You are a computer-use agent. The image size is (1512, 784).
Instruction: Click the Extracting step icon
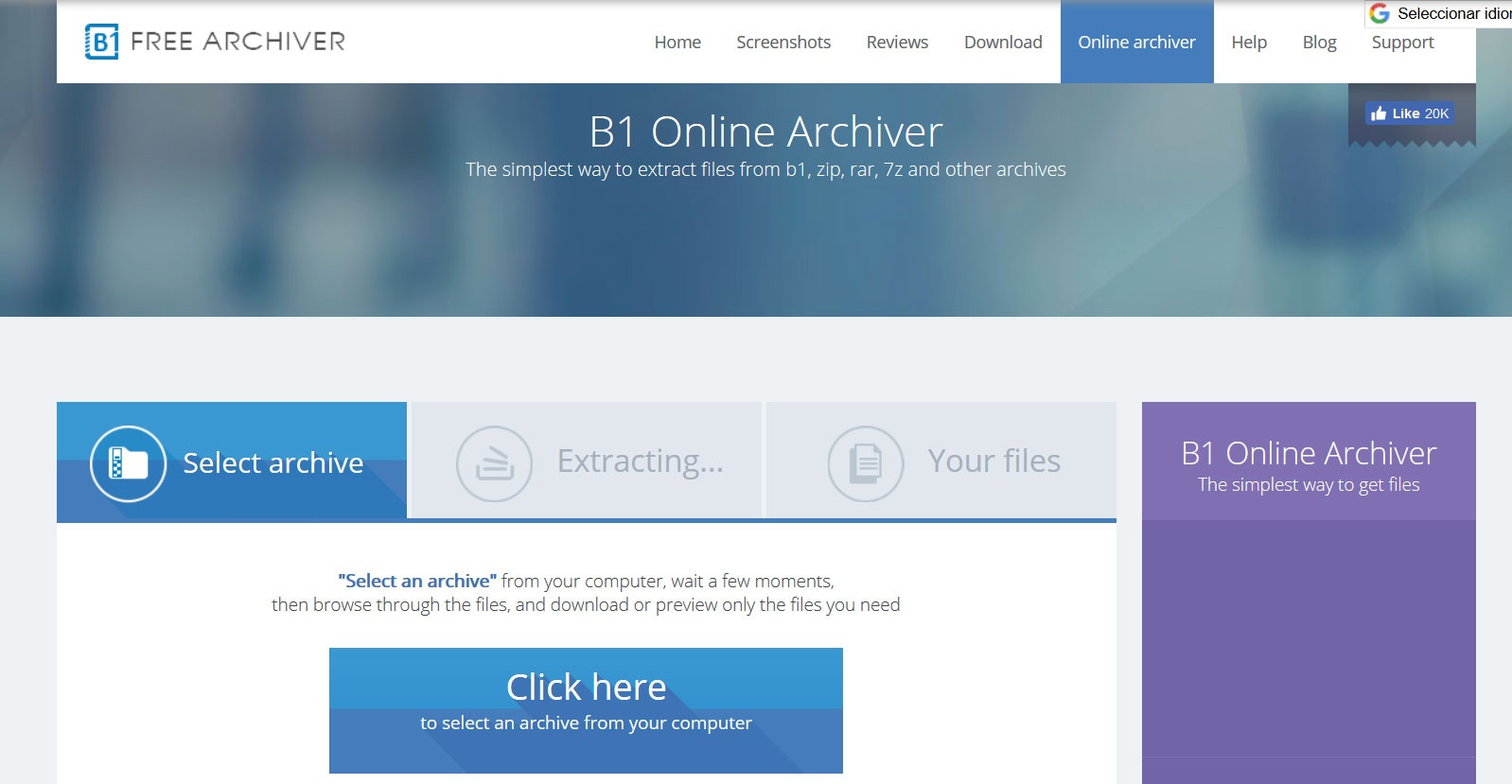[494, 463]
